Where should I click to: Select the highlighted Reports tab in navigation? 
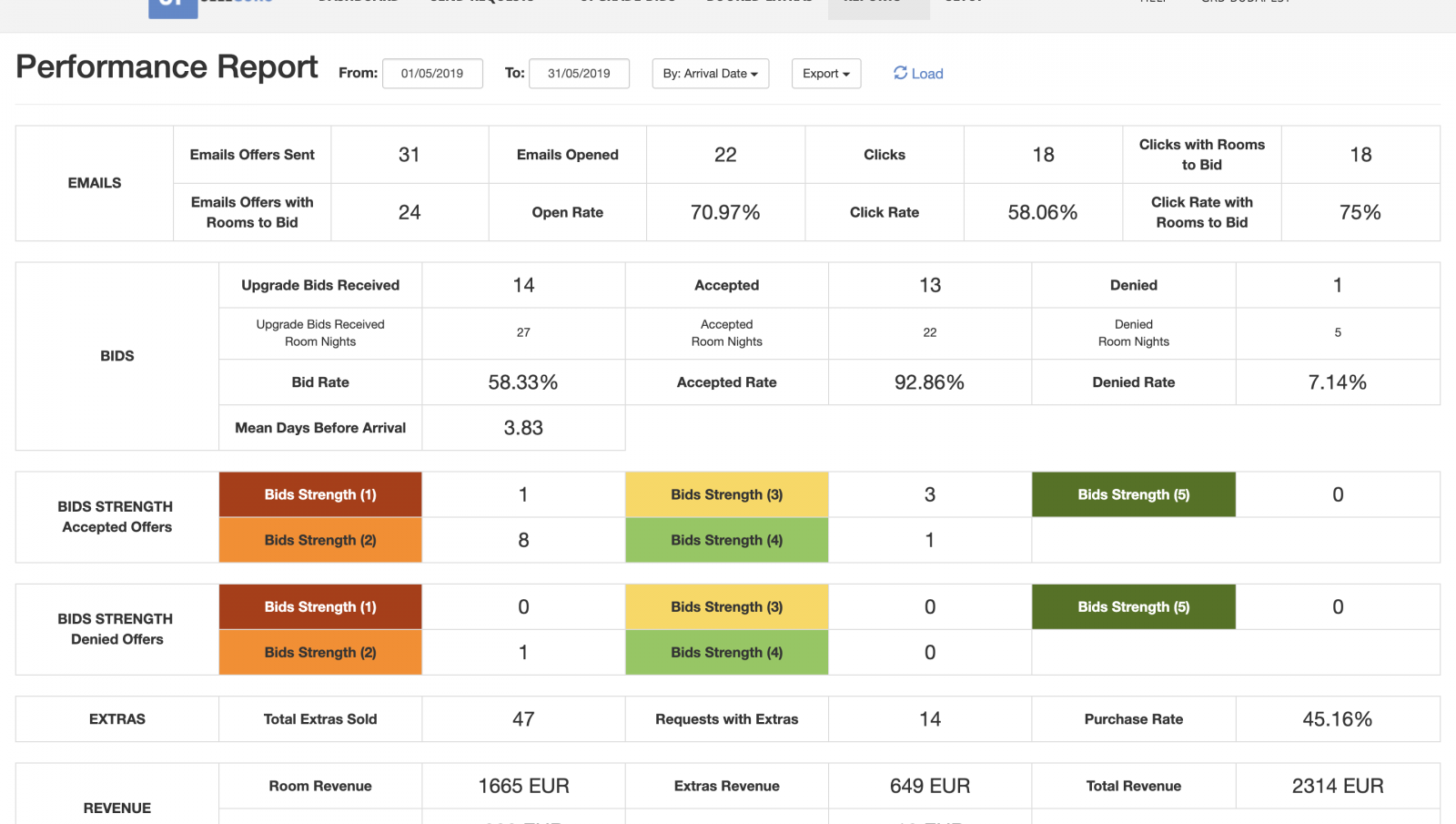coord(878,7)
